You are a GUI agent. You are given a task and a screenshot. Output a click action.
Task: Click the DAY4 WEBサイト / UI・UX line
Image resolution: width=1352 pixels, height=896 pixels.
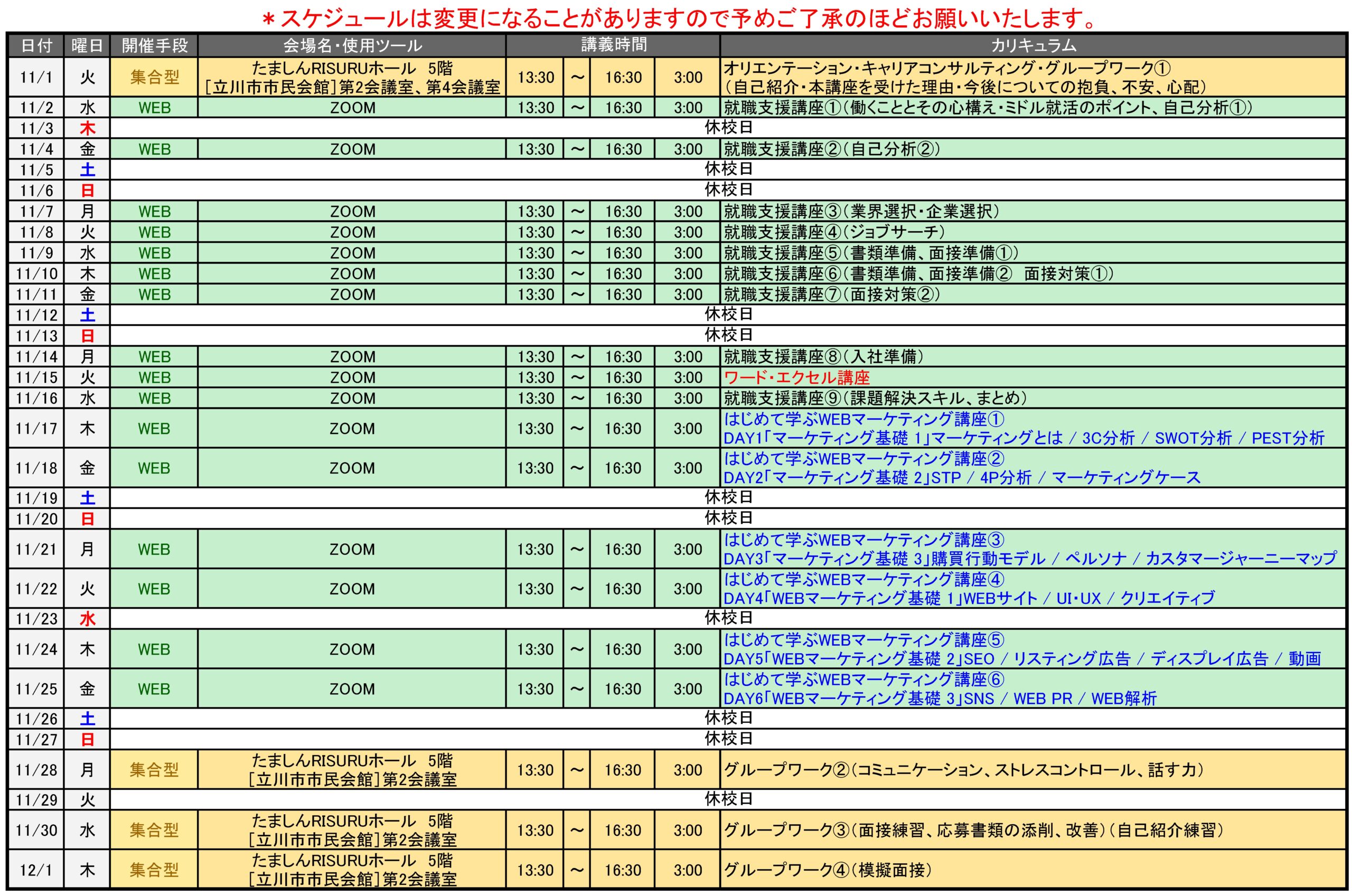[x=969, y=598]
